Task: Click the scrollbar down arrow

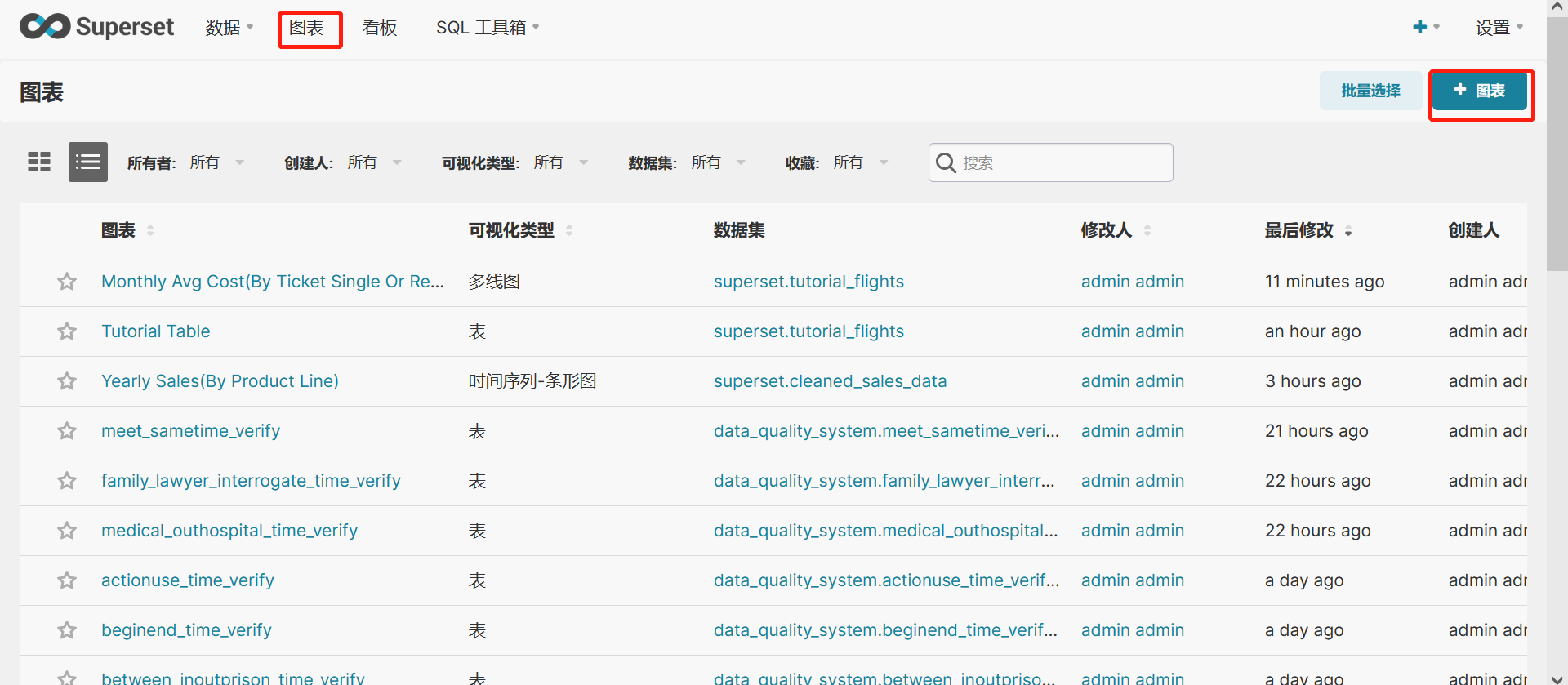Action: pos(1557,678)
